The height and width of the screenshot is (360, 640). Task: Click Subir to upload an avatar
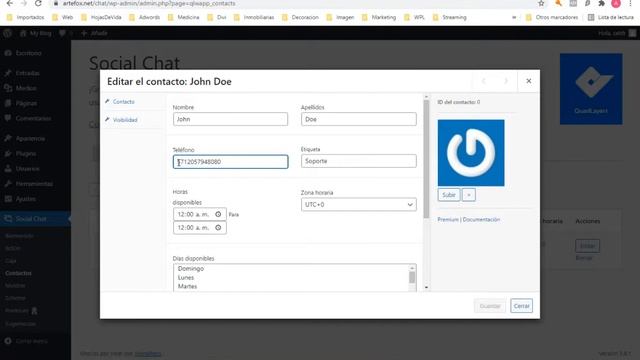tap(449, 195)
